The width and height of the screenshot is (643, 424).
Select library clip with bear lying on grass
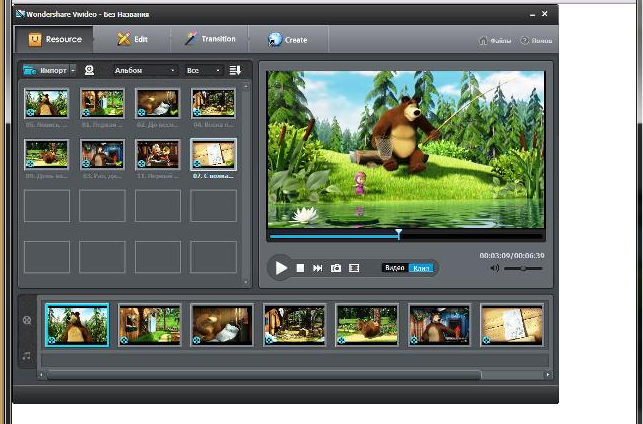(x=46, y=154)
